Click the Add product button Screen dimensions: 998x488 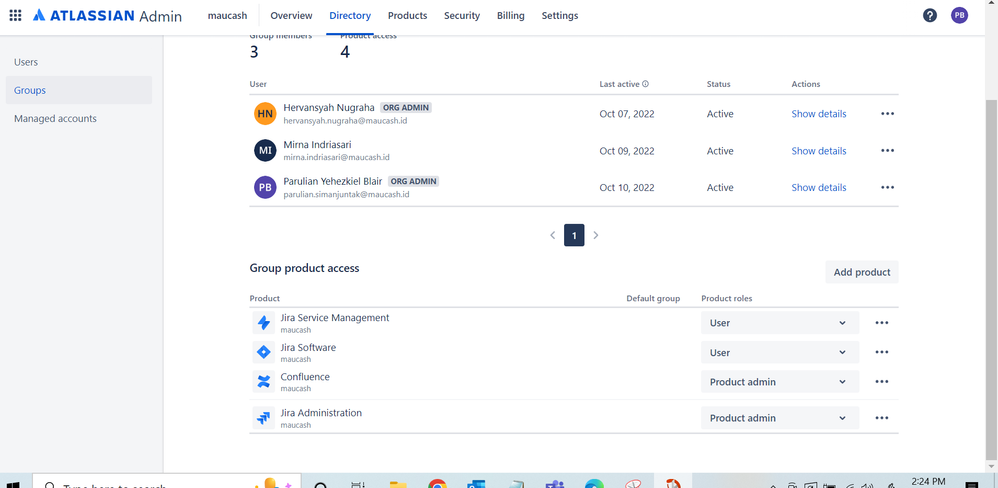pos(862,272)
